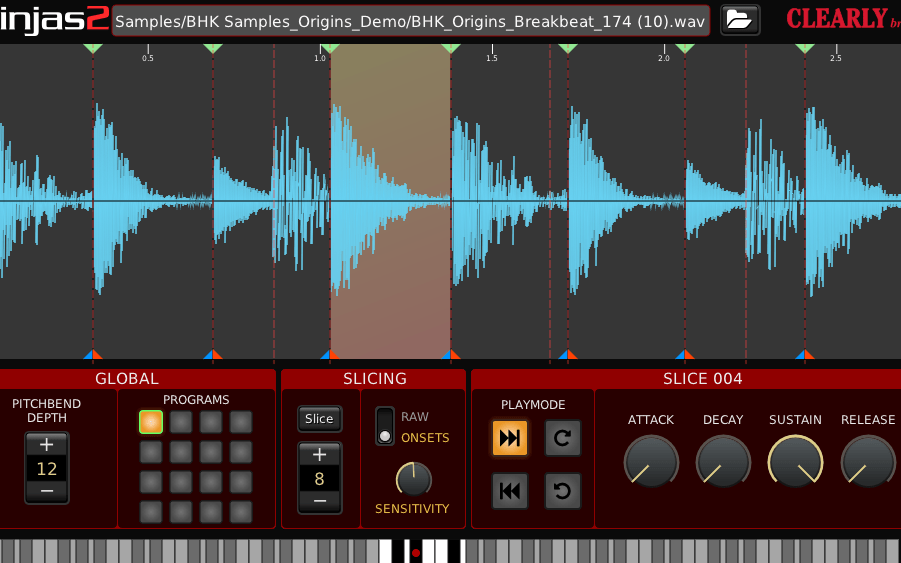Click the GLOBAL panel header
Screen dimensions: 901x563
click(127, 379)
